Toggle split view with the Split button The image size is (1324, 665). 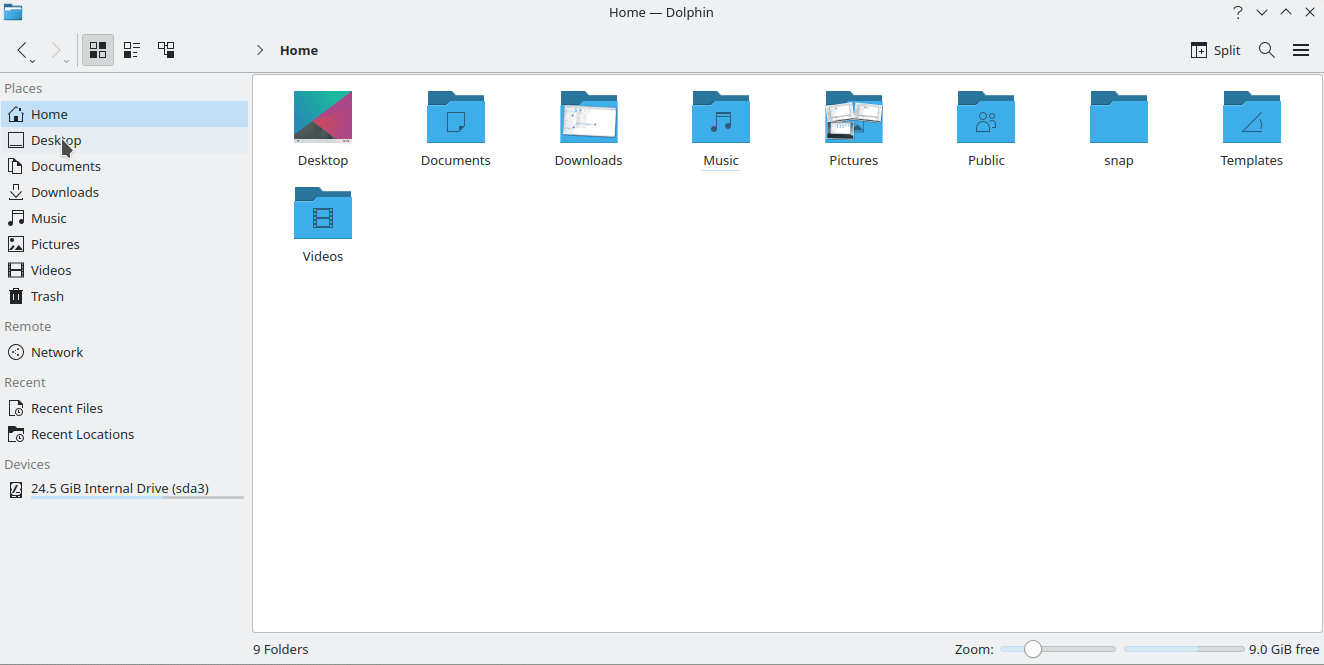1215,50
